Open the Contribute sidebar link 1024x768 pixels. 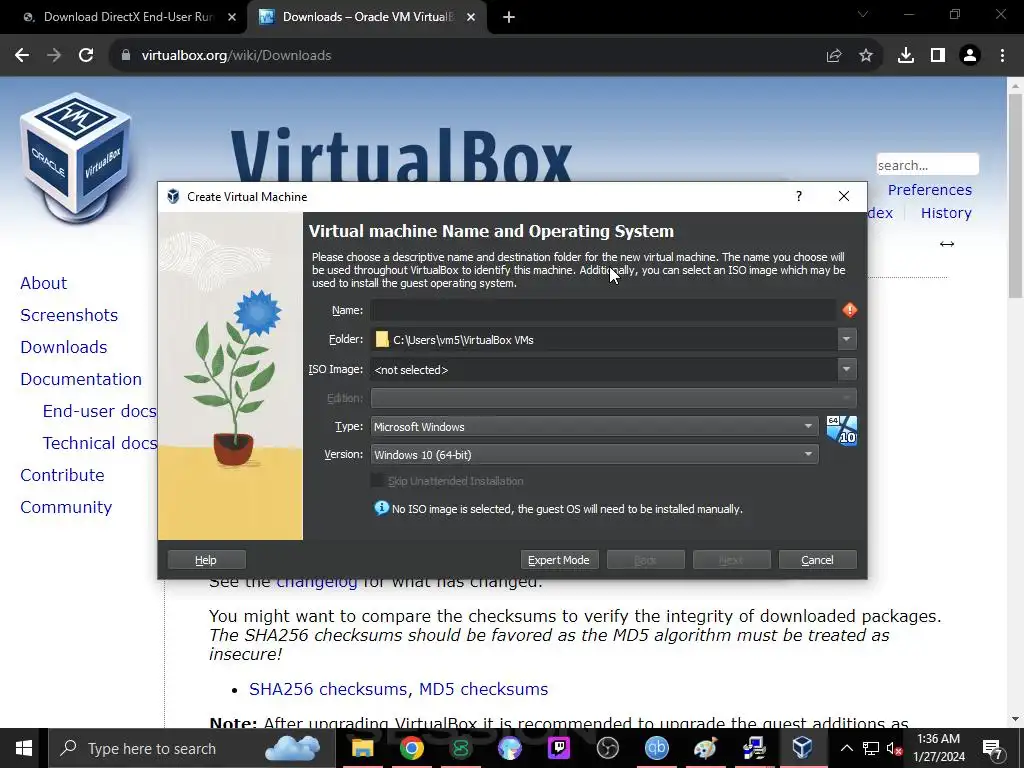click(62, 475)
